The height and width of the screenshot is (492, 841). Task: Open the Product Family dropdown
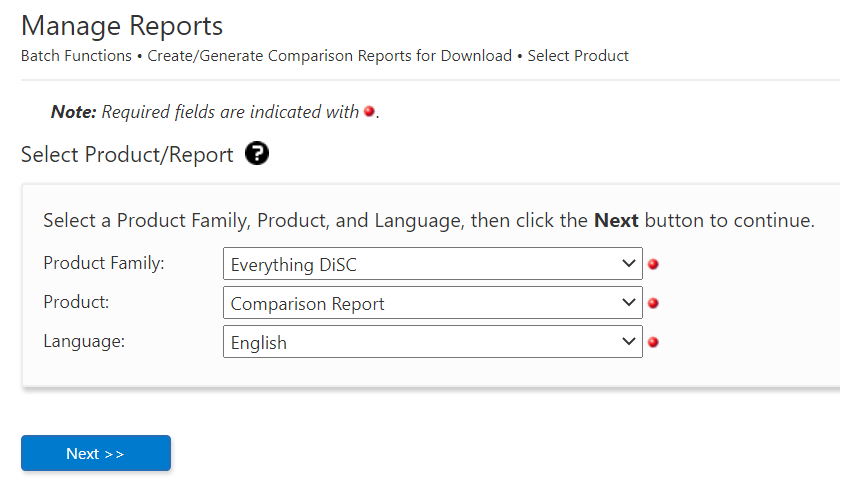tap(432, 263)
